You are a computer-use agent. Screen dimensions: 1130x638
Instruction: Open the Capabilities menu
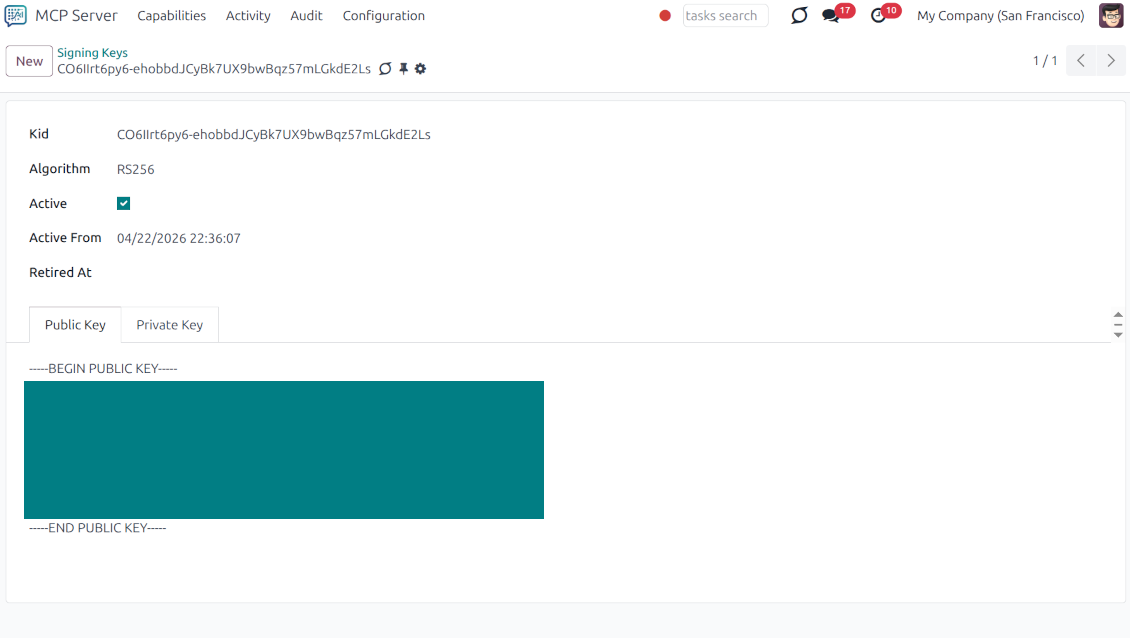(171, 15)
